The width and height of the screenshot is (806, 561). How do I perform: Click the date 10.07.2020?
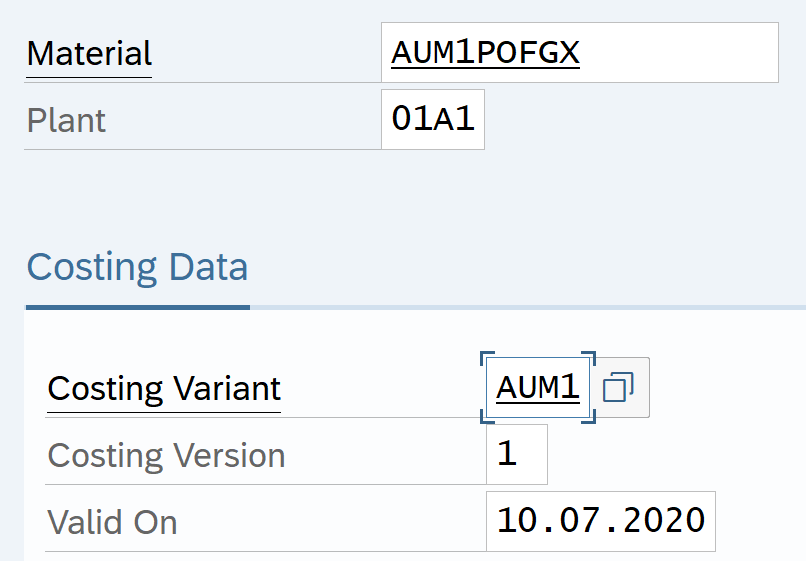coord(601,521)
